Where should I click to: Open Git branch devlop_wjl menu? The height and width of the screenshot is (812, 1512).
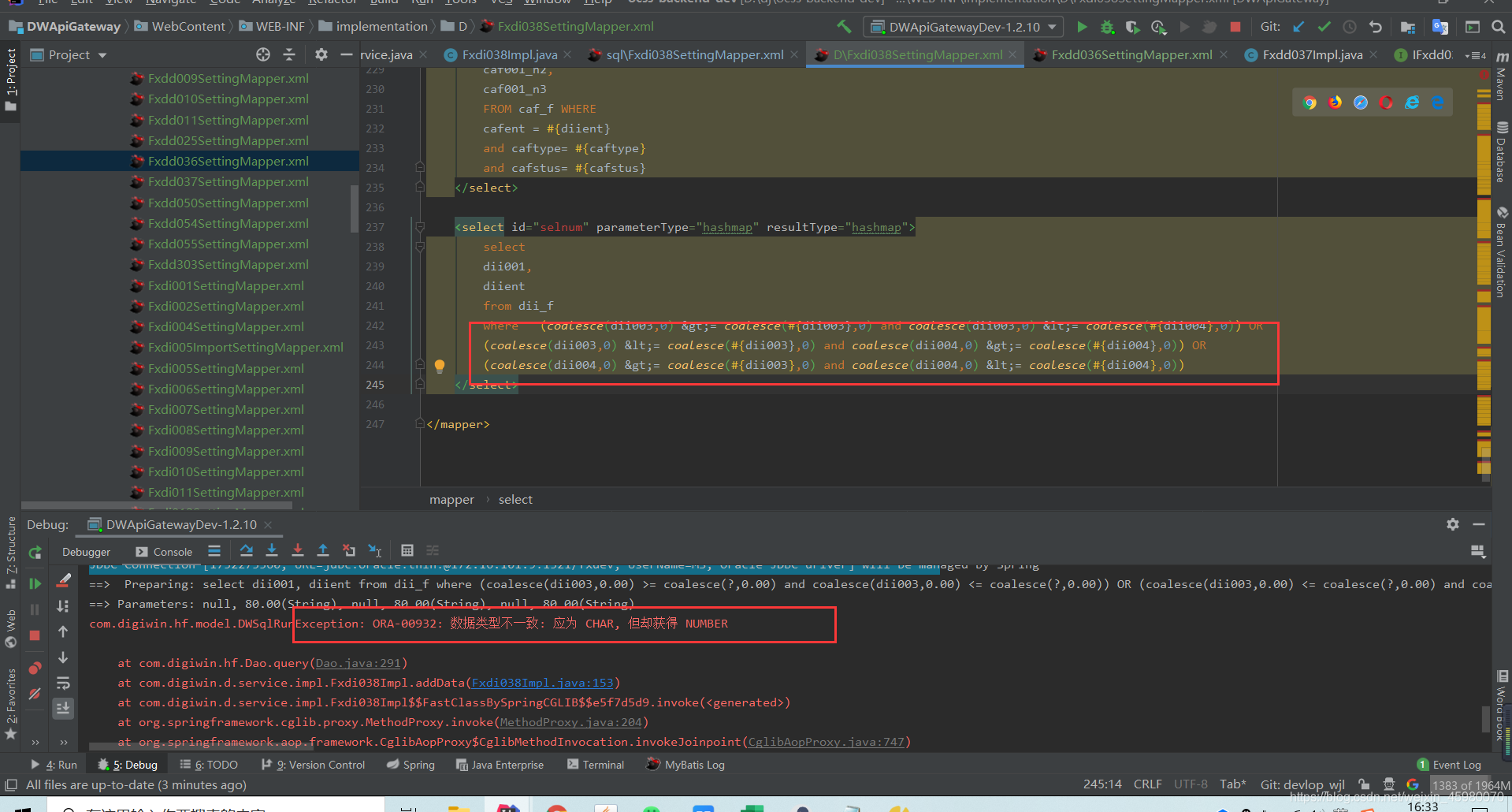pyautogui.click(x=1302, y=784)
